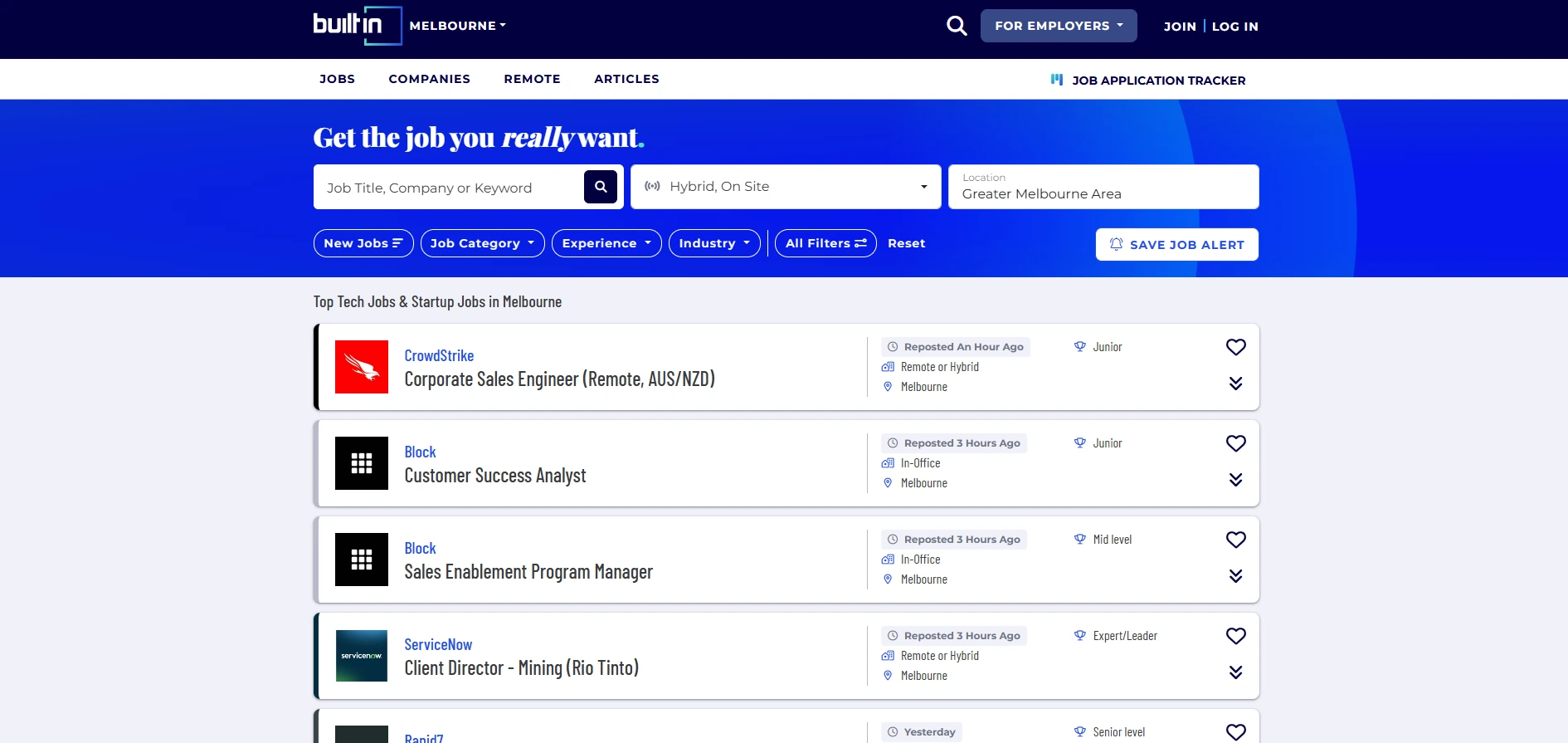The image size is (1568, 743).
Task: Open the CrowdStrike company link
Action: tap(439, 355)
